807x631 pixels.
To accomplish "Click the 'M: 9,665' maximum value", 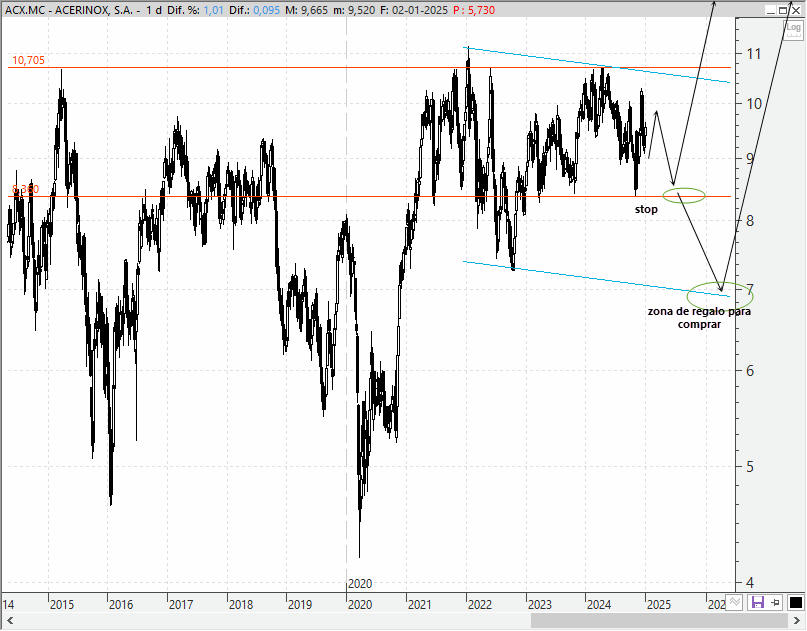I will click(x=306, y=10).
